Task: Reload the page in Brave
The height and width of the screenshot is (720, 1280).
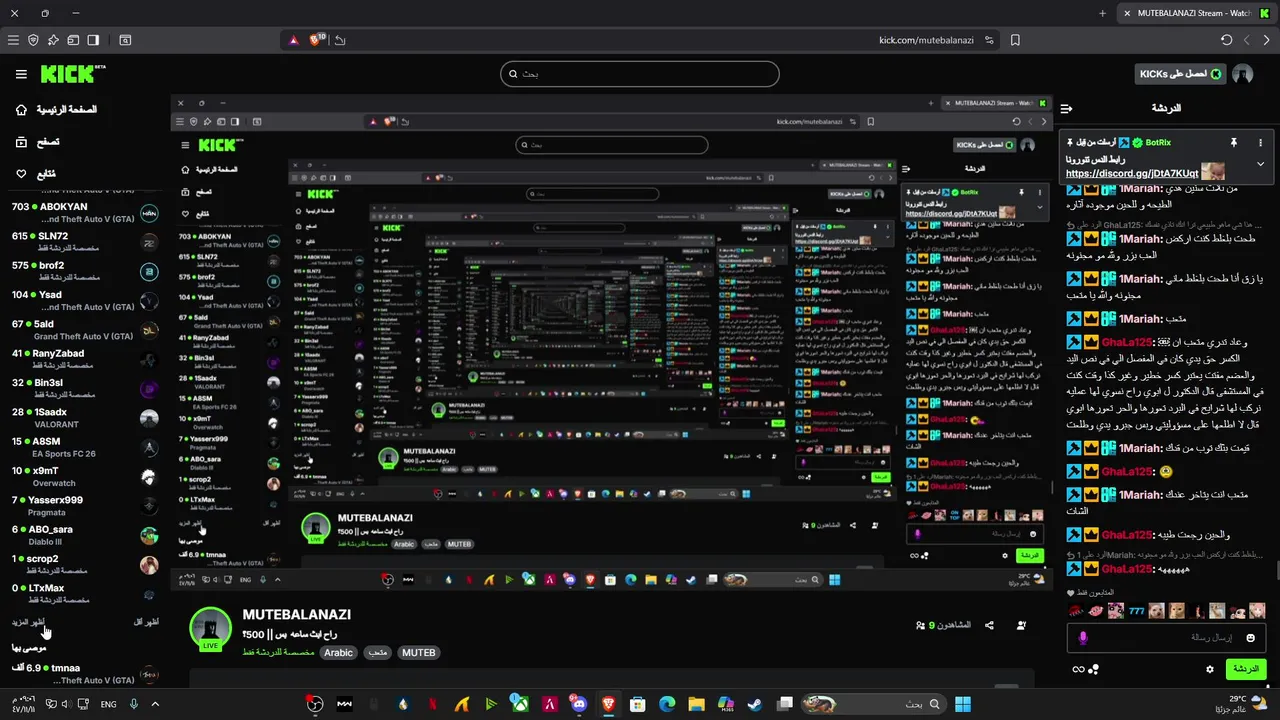Action: [1226, 40]
